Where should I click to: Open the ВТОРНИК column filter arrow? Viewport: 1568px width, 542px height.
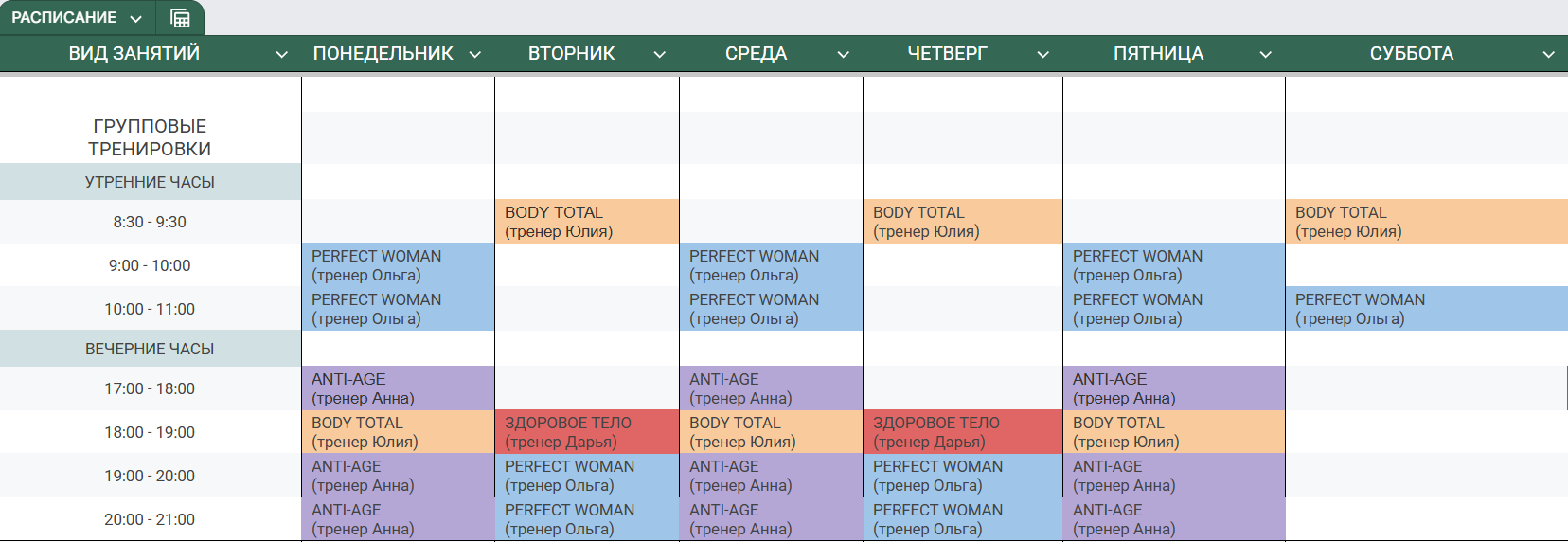[x=660, y=55]
